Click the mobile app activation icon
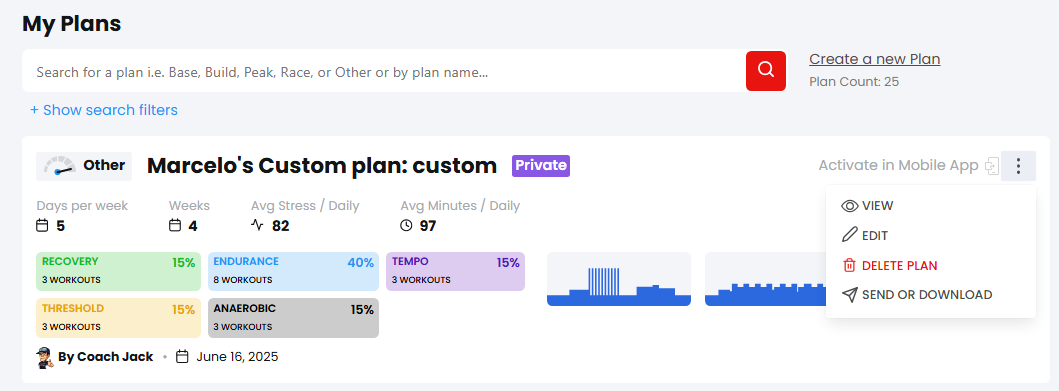The image size is (1059, 391). click(x=991, y=165)
